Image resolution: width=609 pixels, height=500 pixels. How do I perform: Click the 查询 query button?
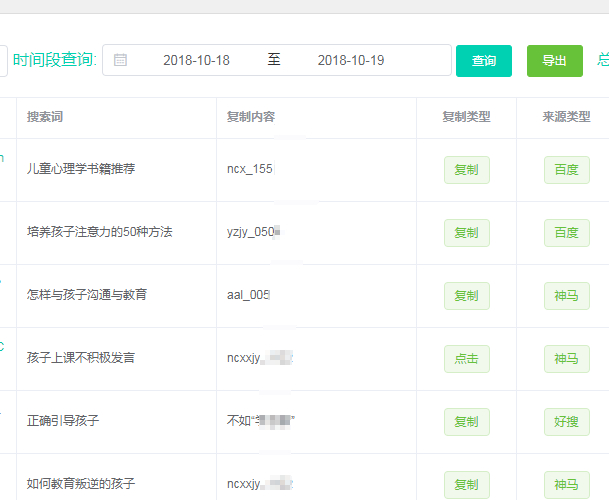(x=484, y=61)
